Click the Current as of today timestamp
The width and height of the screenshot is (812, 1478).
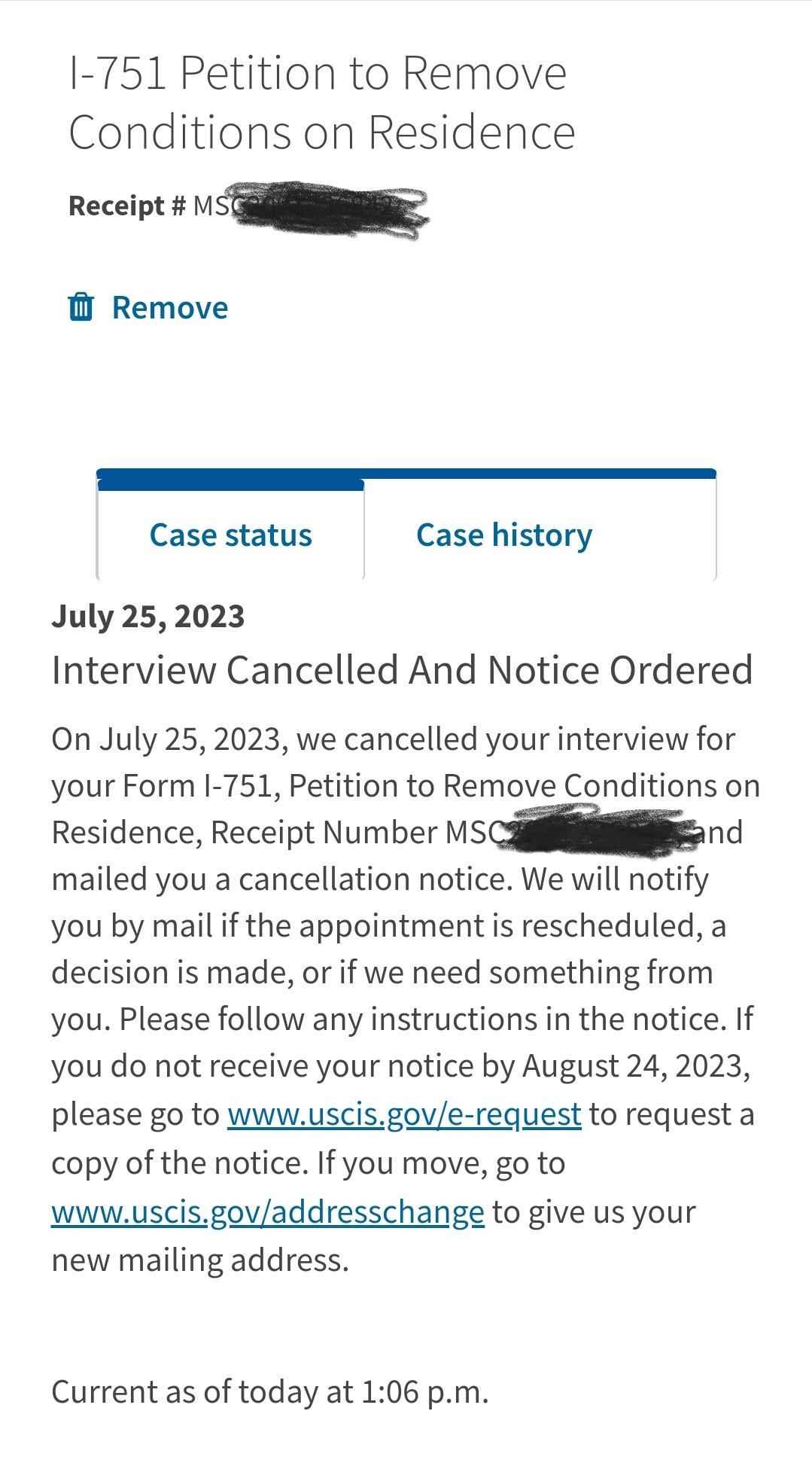(270, 1391)
